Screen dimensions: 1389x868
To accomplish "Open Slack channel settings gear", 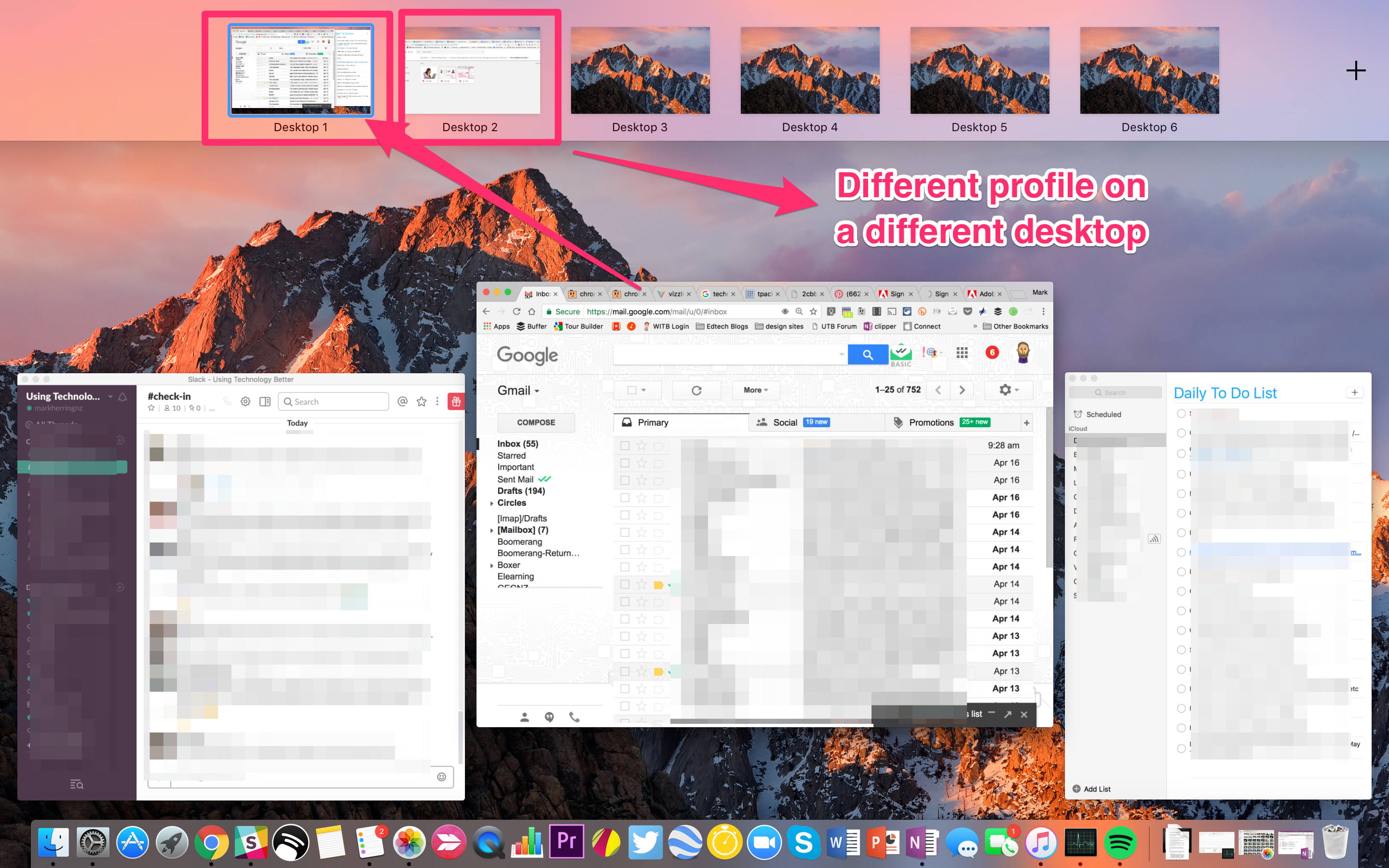I will click(245, 402).
